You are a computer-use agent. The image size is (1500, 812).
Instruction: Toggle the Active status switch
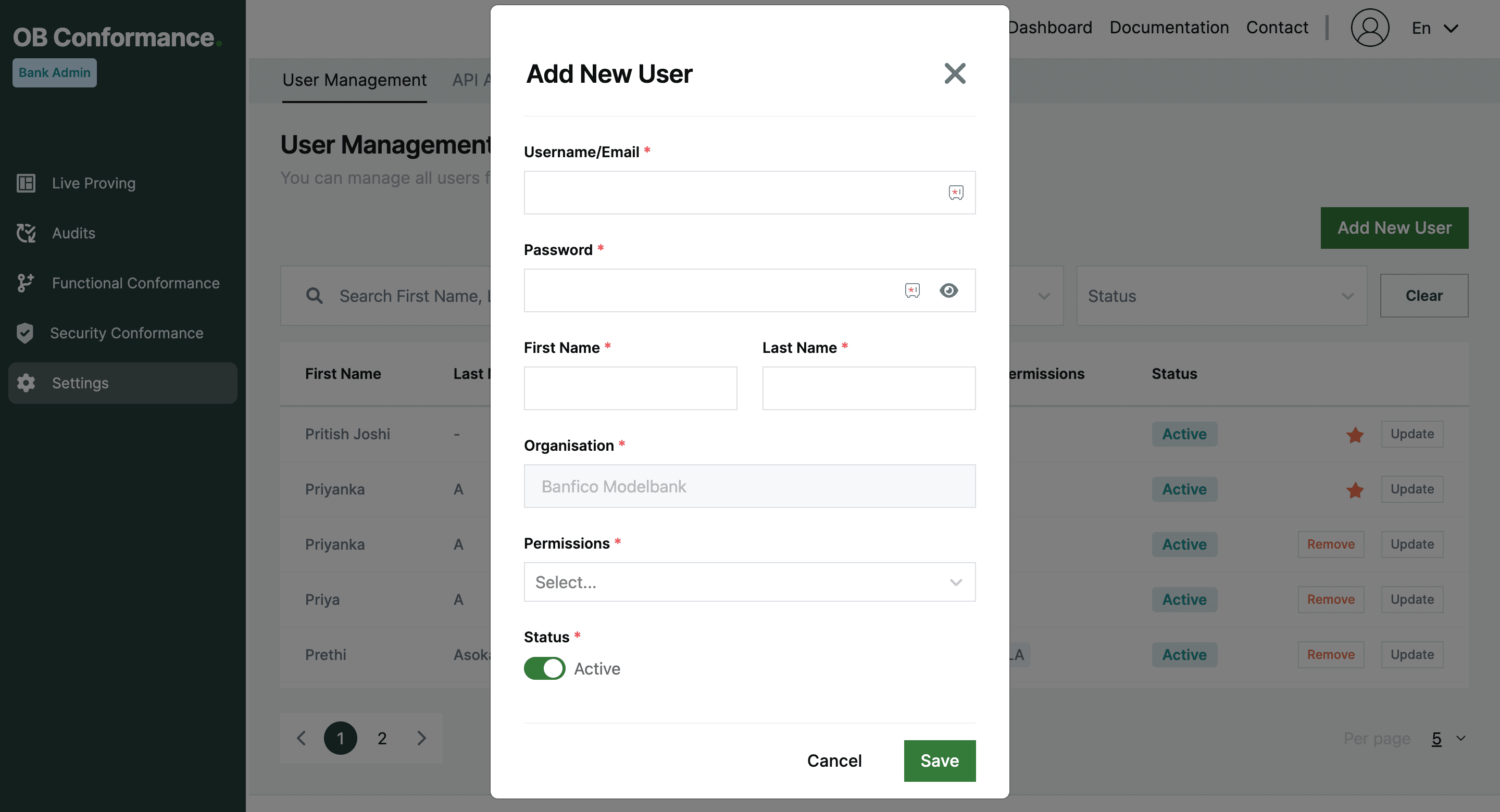point(544,668)
